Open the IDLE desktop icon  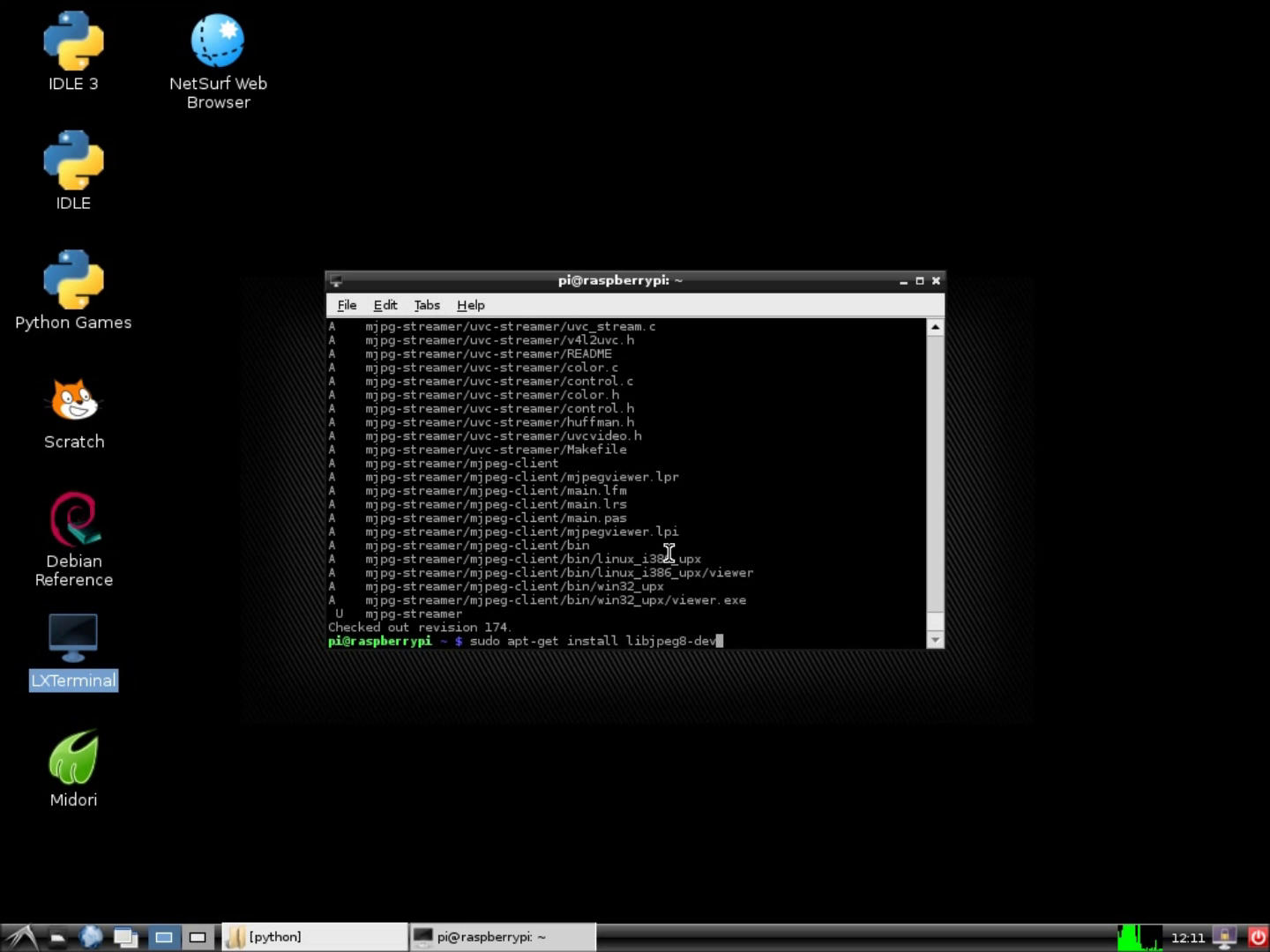click(x=73, y=171)
